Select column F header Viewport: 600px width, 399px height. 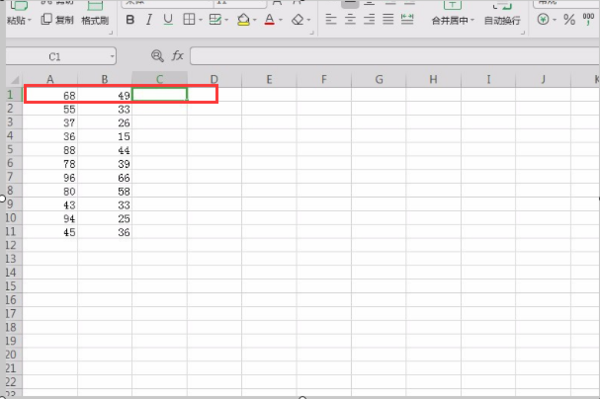point(324,80)
